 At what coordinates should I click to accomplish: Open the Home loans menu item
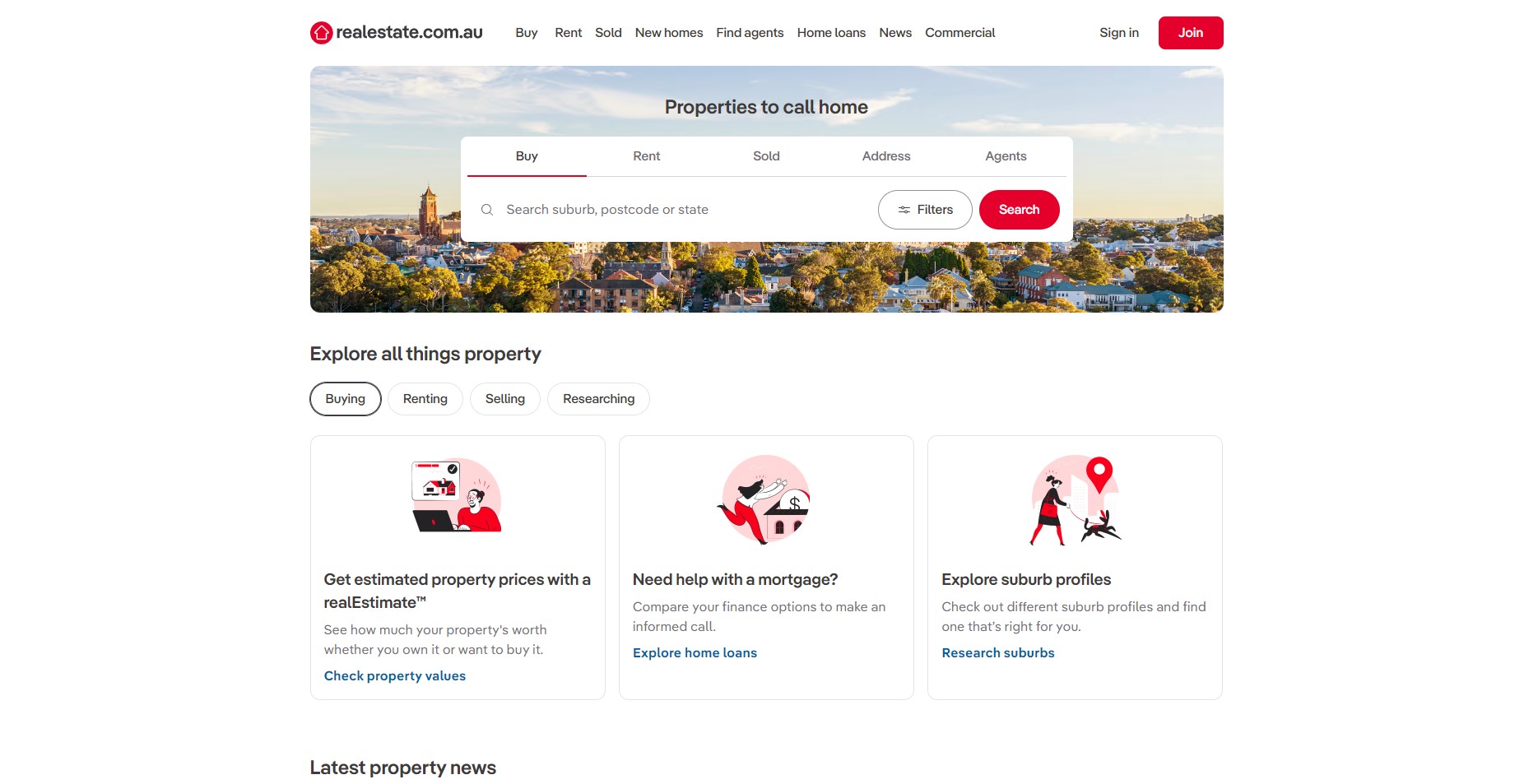(x=831, y=33)
